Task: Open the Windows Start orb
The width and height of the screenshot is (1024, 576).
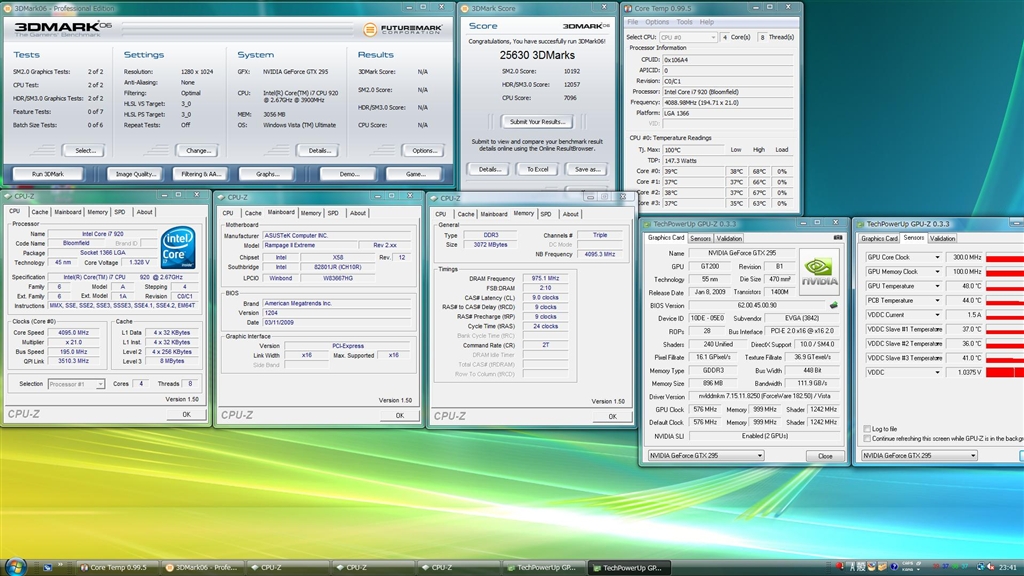Action: click(14, 566)
